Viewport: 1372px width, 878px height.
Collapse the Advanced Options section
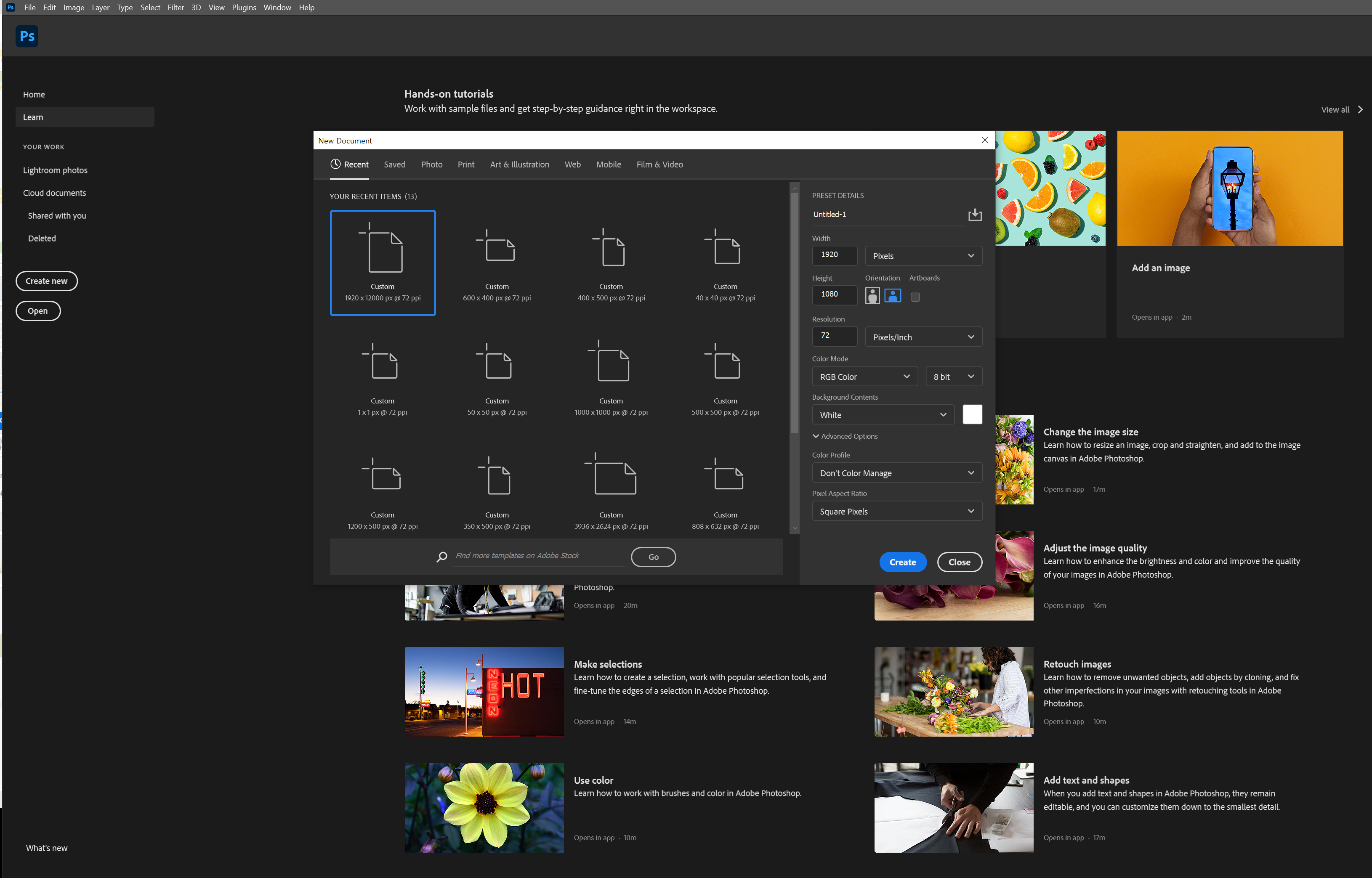(816, 436)
